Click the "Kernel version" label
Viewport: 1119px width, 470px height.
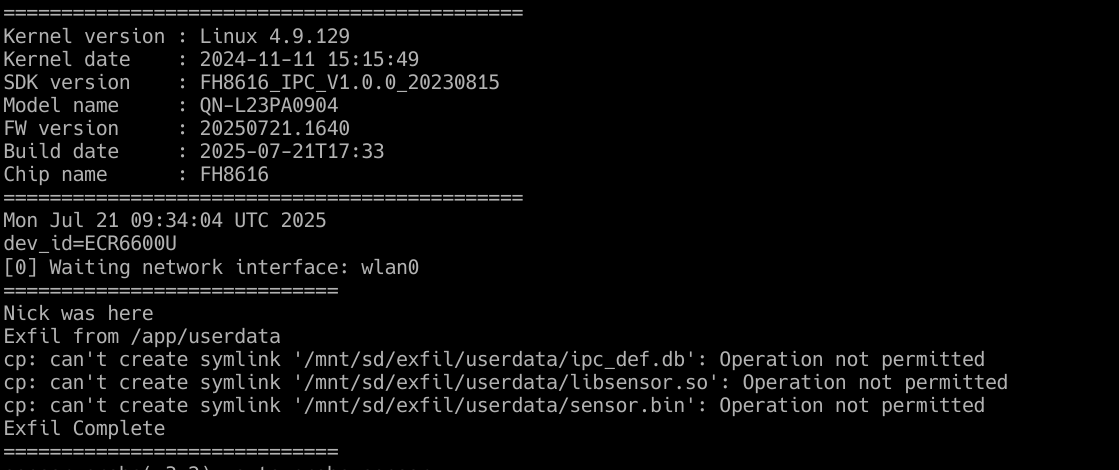tap(84, 36)
